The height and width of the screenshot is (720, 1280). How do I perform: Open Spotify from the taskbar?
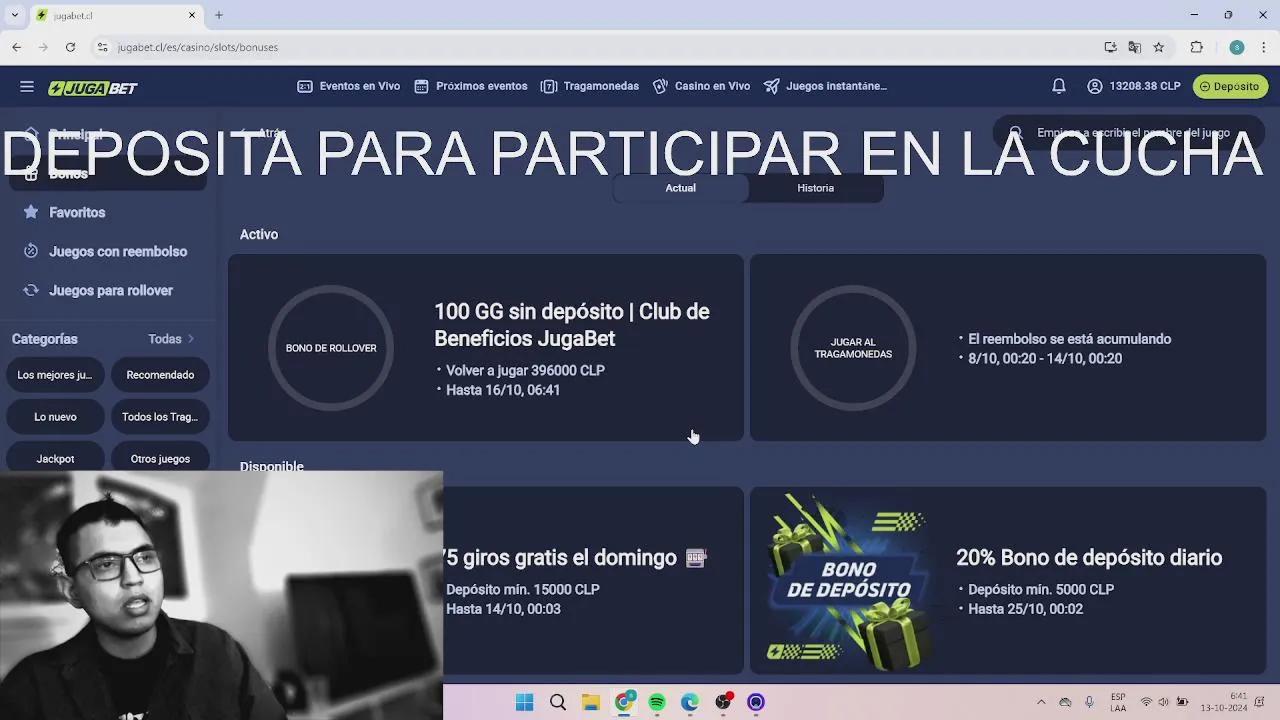point(657,702)
